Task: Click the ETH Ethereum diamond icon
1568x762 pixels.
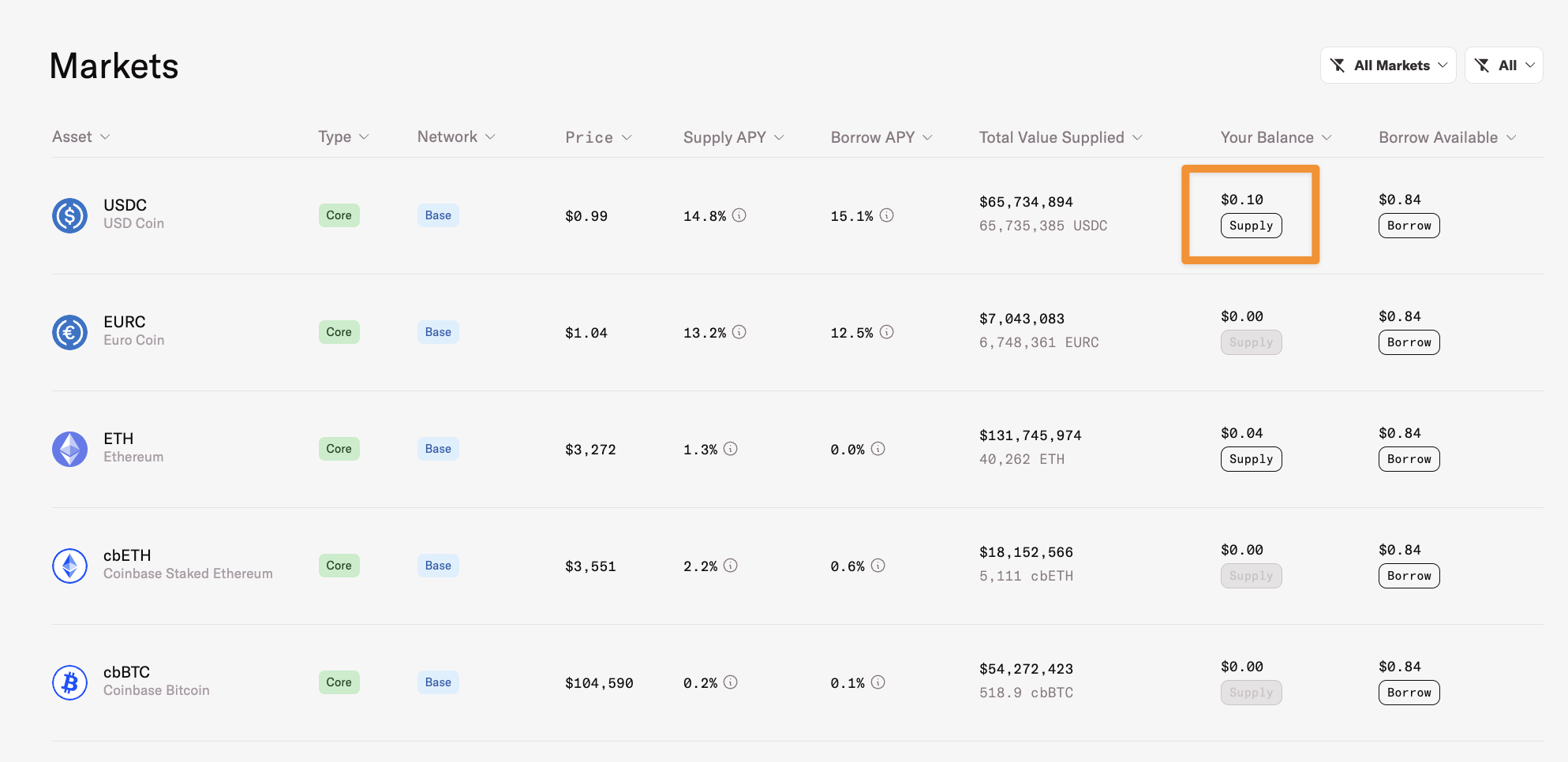Action: 69,449
